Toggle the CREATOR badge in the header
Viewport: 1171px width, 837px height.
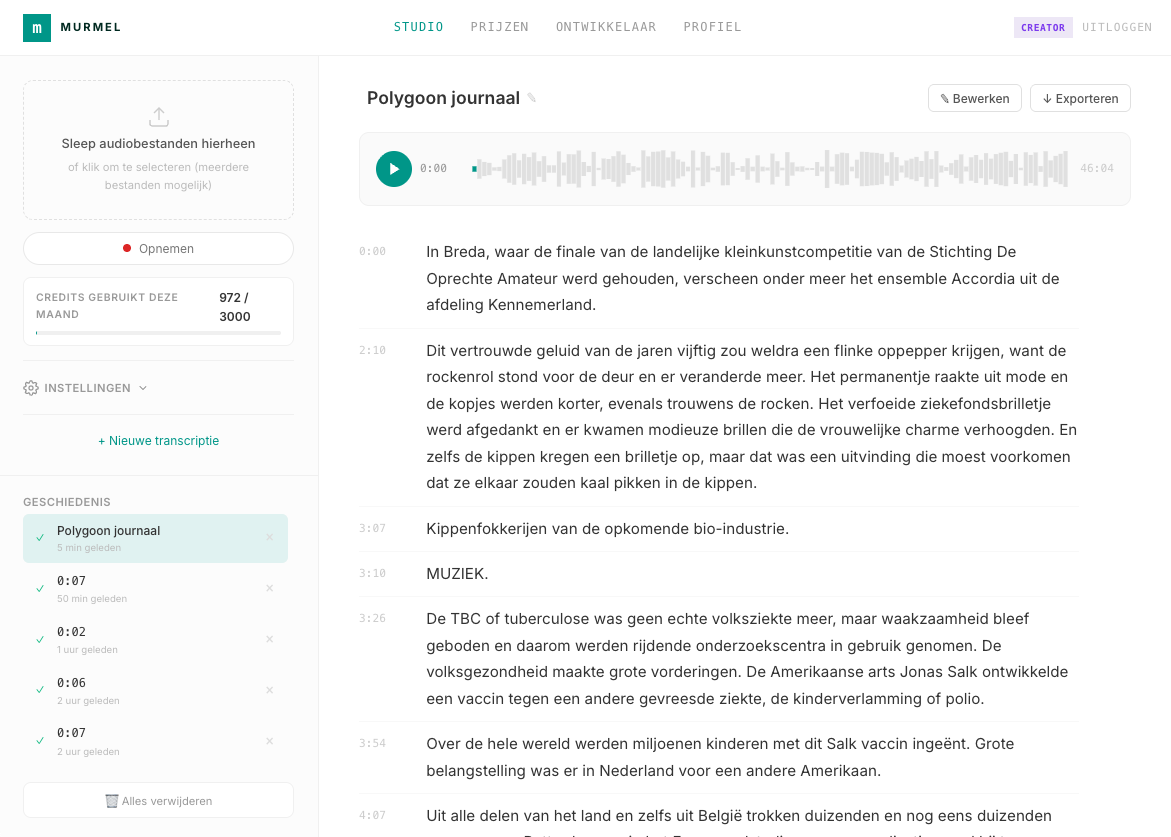coord(1043,27)
